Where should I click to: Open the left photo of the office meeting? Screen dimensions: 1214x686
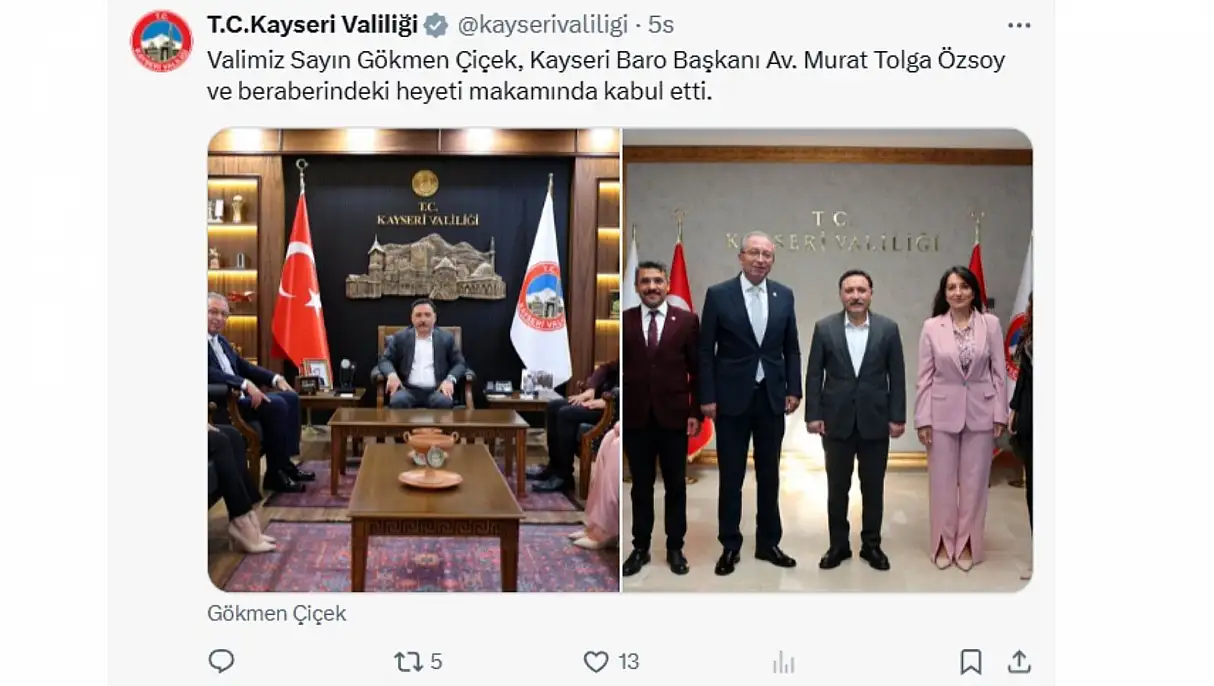[x=414, y=360]
